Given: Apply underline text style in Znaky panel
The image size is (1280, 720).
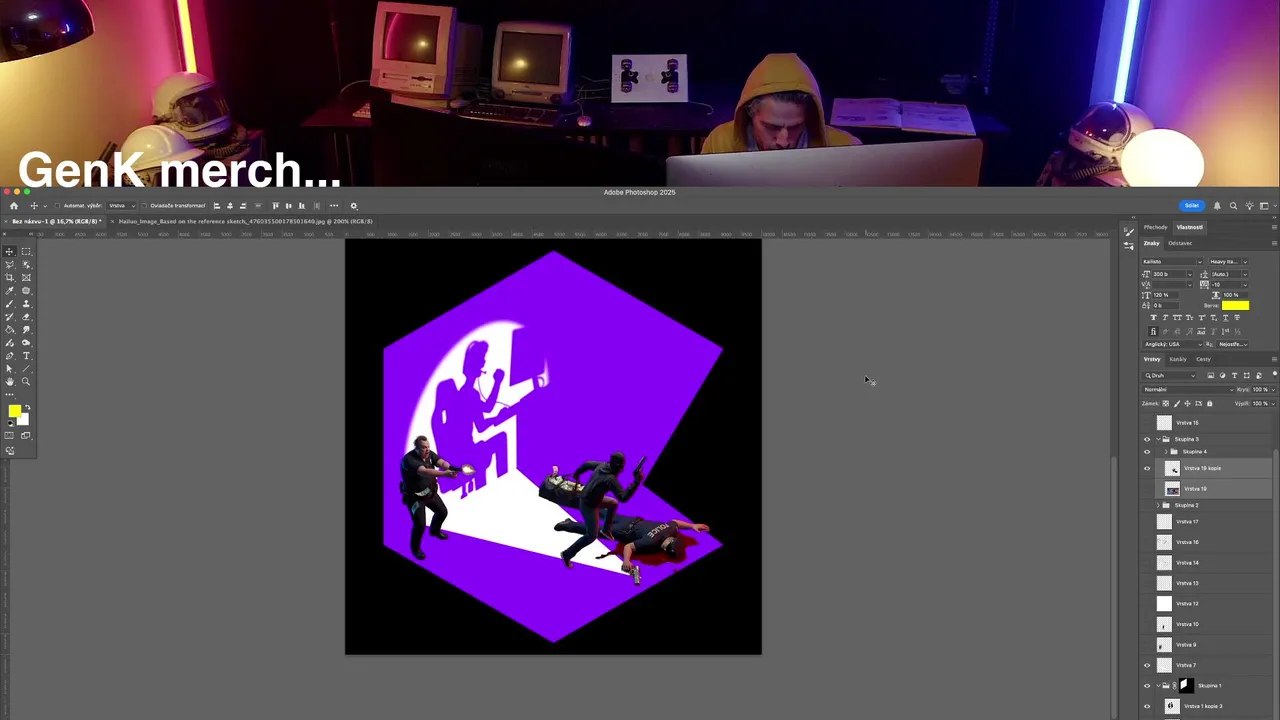Looking at the screenshot, I should pyautogui.click(x=1225, y=317).
